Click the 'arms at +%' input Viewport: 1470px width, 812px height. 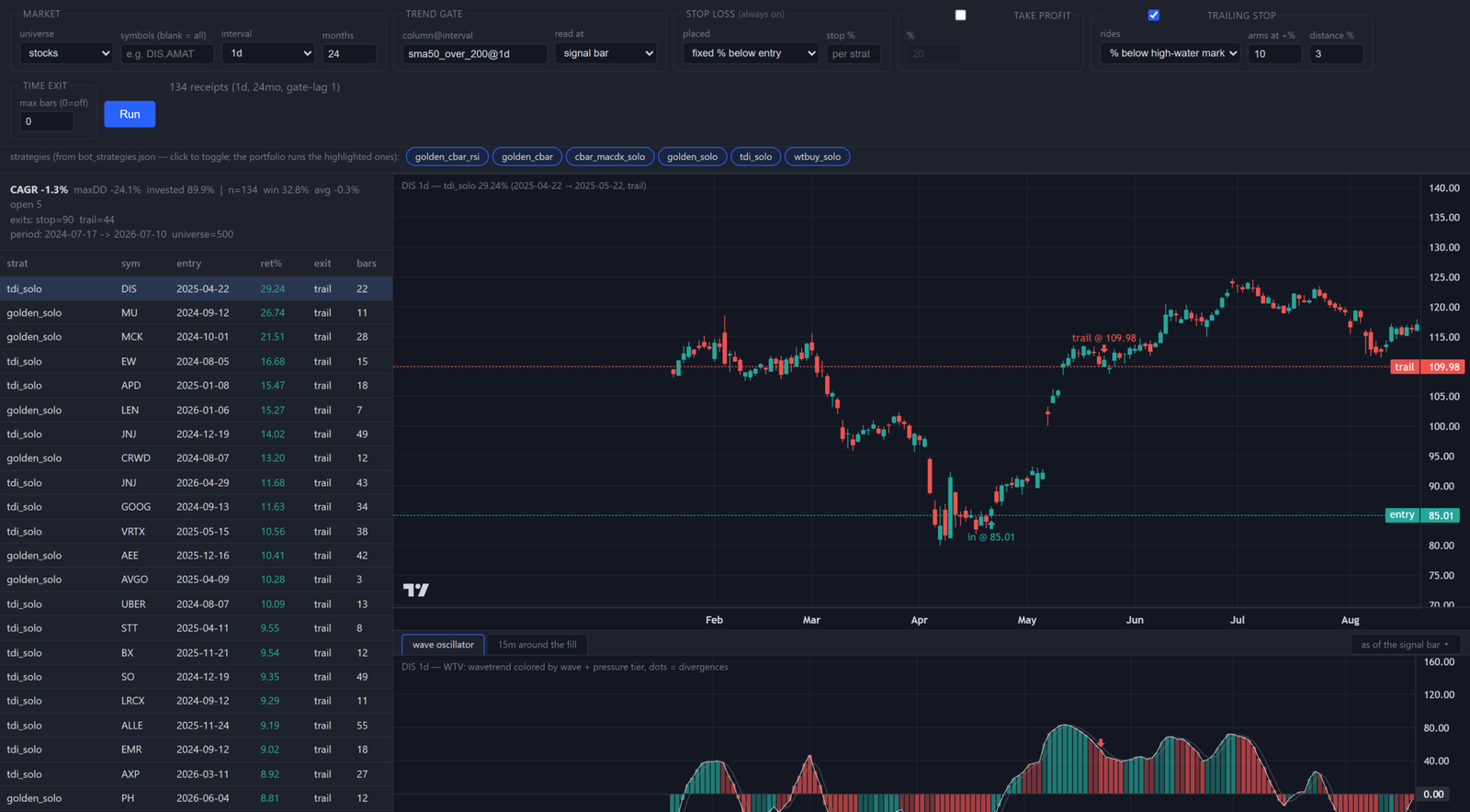click(x=1274, y=54)
